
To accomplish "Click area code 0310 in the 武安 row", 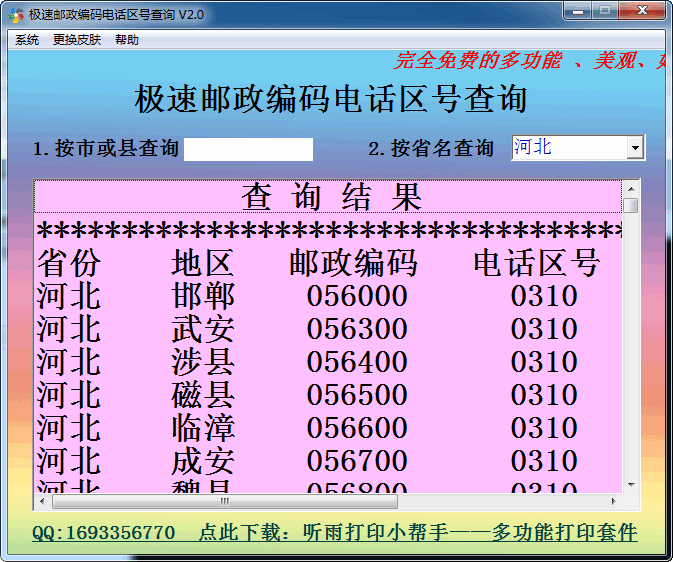I will click(x=544, y=329).
